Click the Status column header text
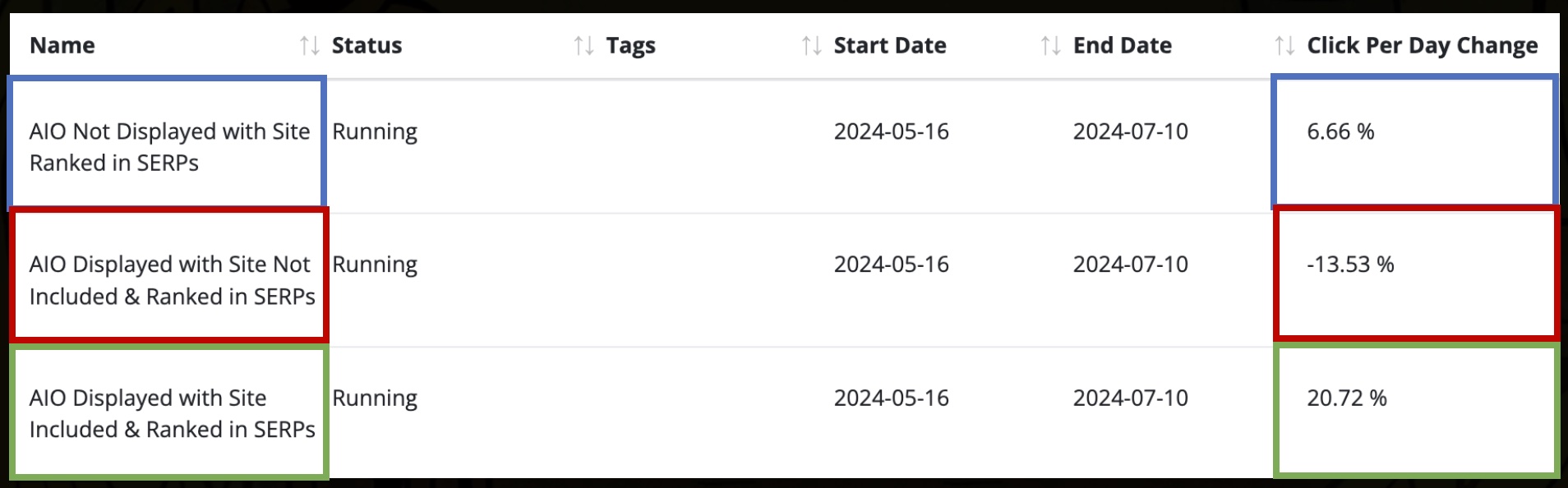 coord(367,45)
